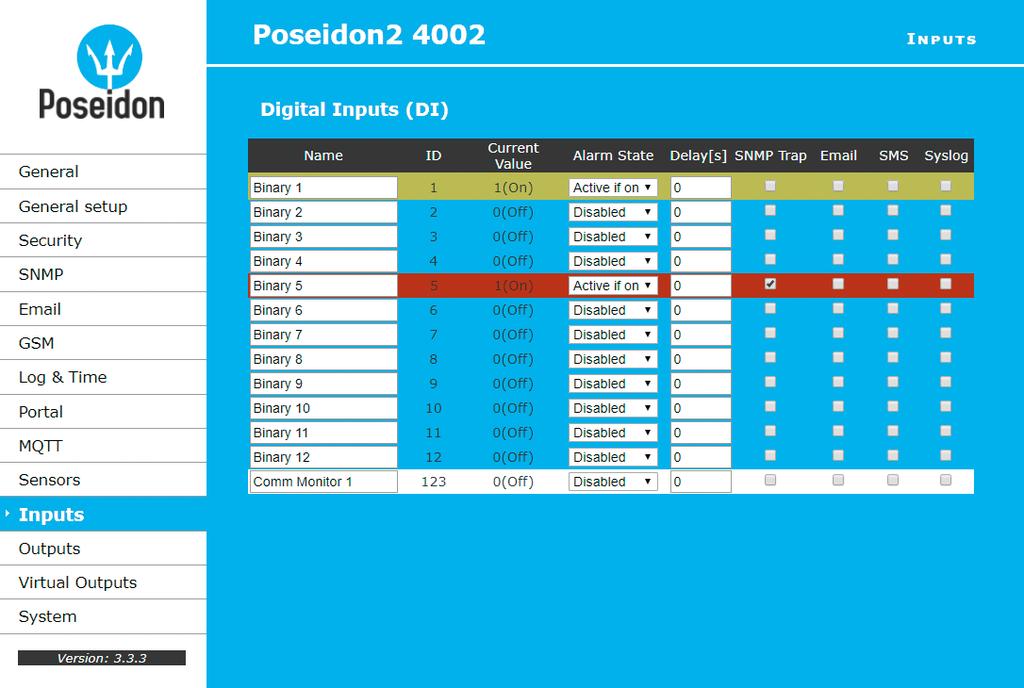Enable SNMP Trap for Binary 1
Image resolution: width=1024 pixels, height=688 pixels.
pos(771,186)
